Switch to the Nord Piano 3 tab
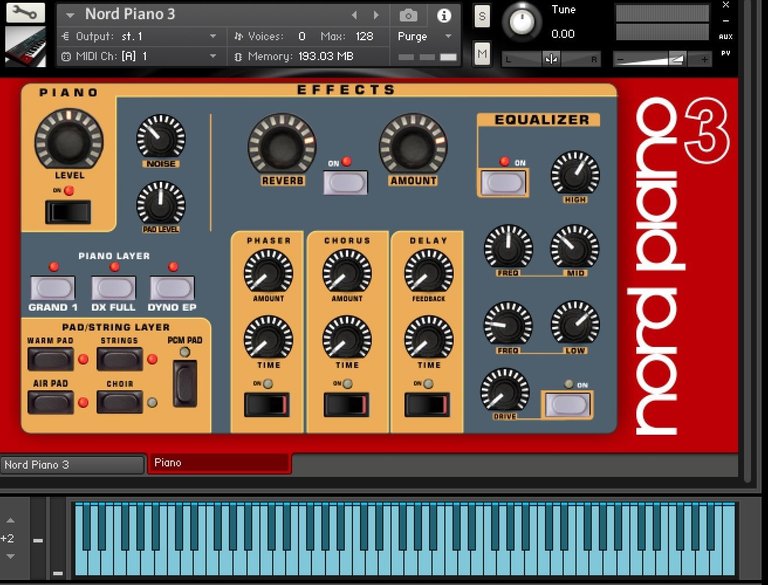The width and height of the screenshot is (768, 585). pyautogui.click(x=72, y=465)
